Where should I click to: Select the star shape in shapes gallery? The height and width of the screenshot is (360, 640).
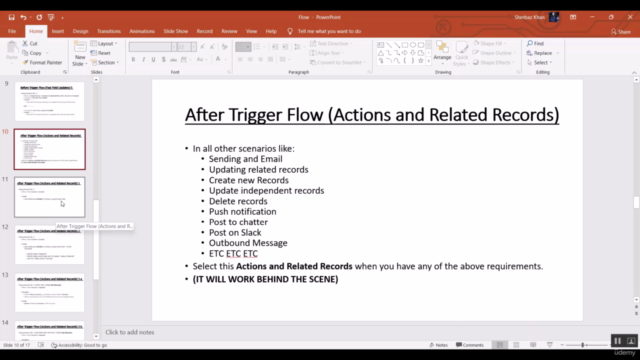[420, 61]
